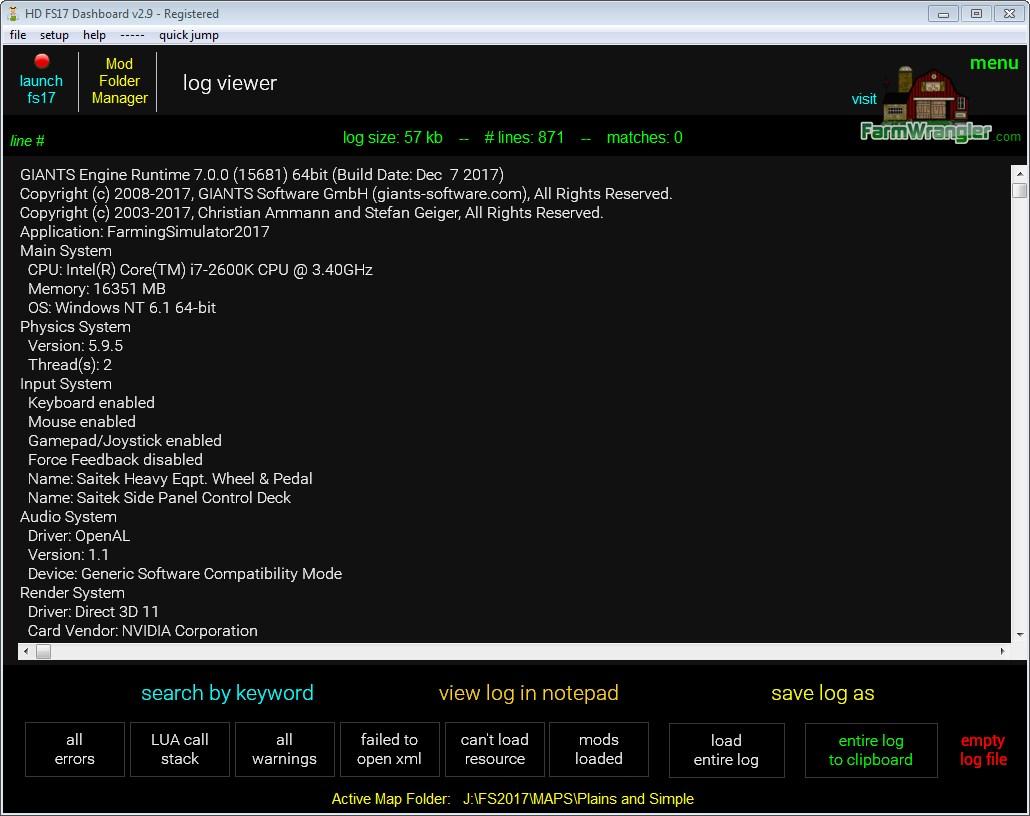1030x816 pixels.
Task: Click save log as
Action: click(x=822, y=693)
